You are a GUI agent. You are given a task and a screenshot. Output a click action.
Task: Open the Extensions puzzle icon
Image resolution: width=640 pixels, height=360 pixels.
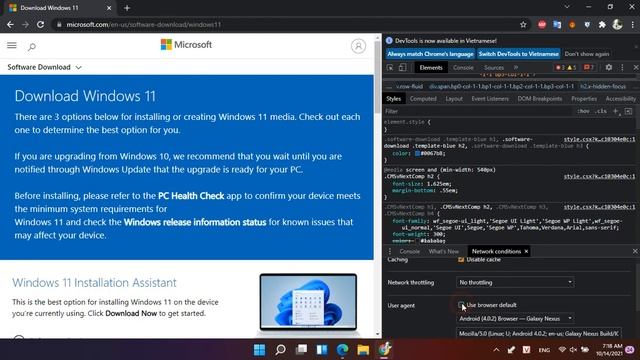coord(602,24)
